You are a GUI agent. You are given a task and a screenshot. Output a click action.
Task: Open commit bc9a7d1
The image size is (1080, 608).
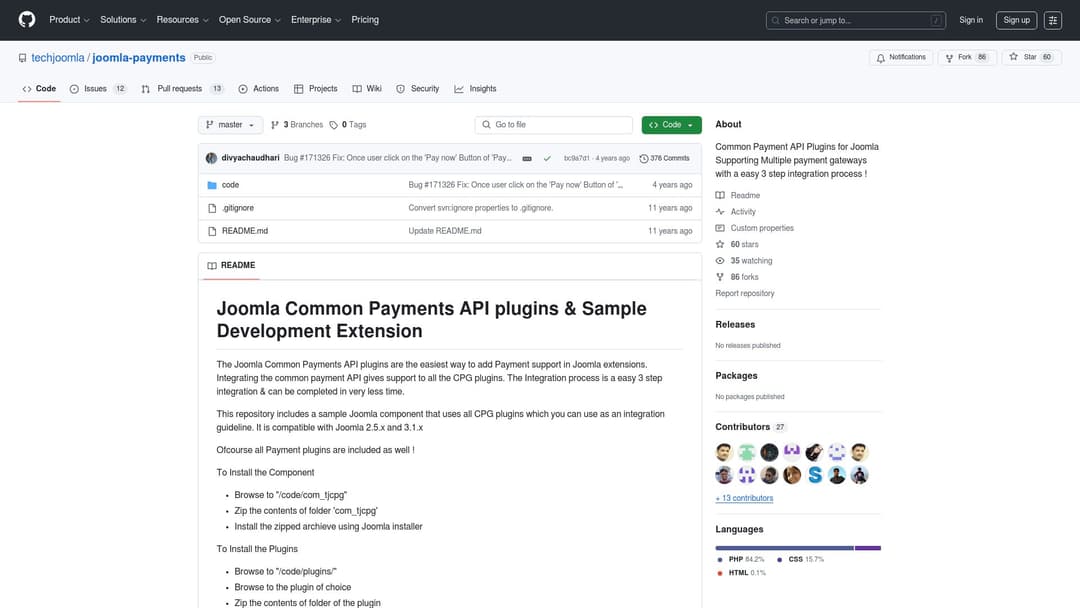[577, 158]
